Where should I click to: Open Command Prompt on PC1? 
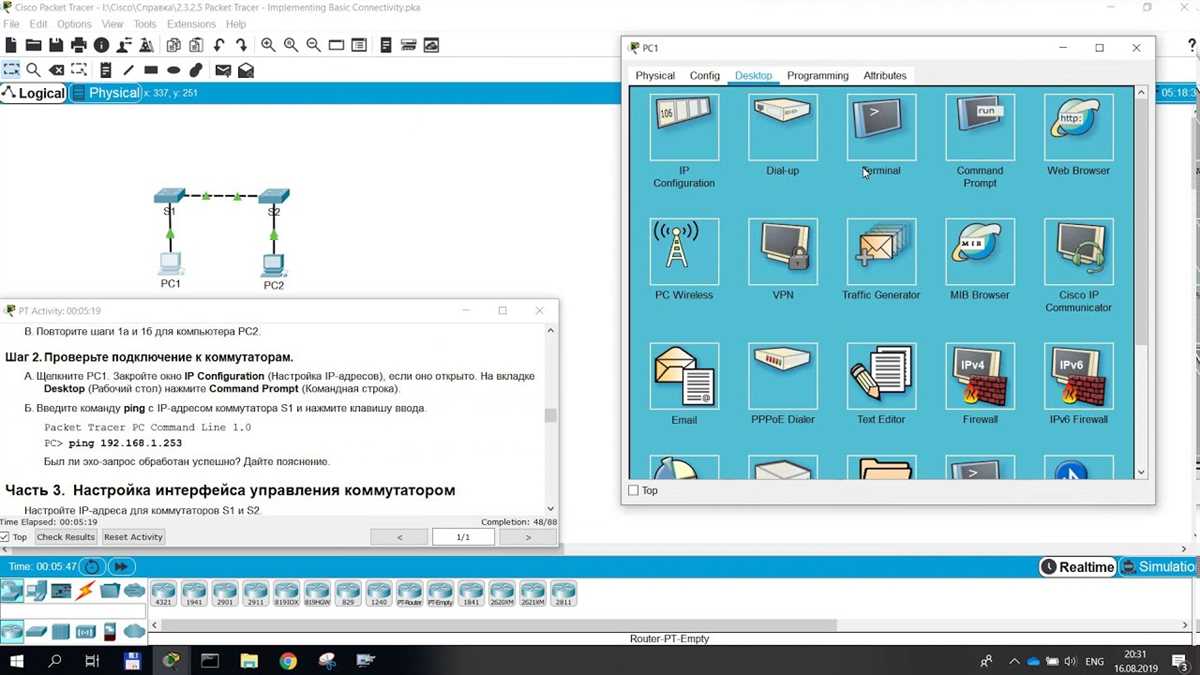[x=980, y=128]
